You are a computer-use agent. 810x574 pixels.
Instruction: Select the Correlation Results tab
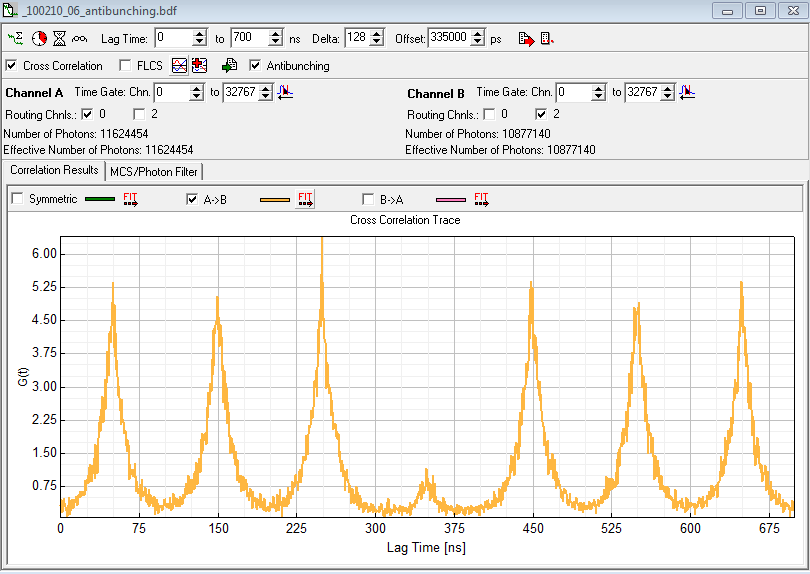click(54, 171)
